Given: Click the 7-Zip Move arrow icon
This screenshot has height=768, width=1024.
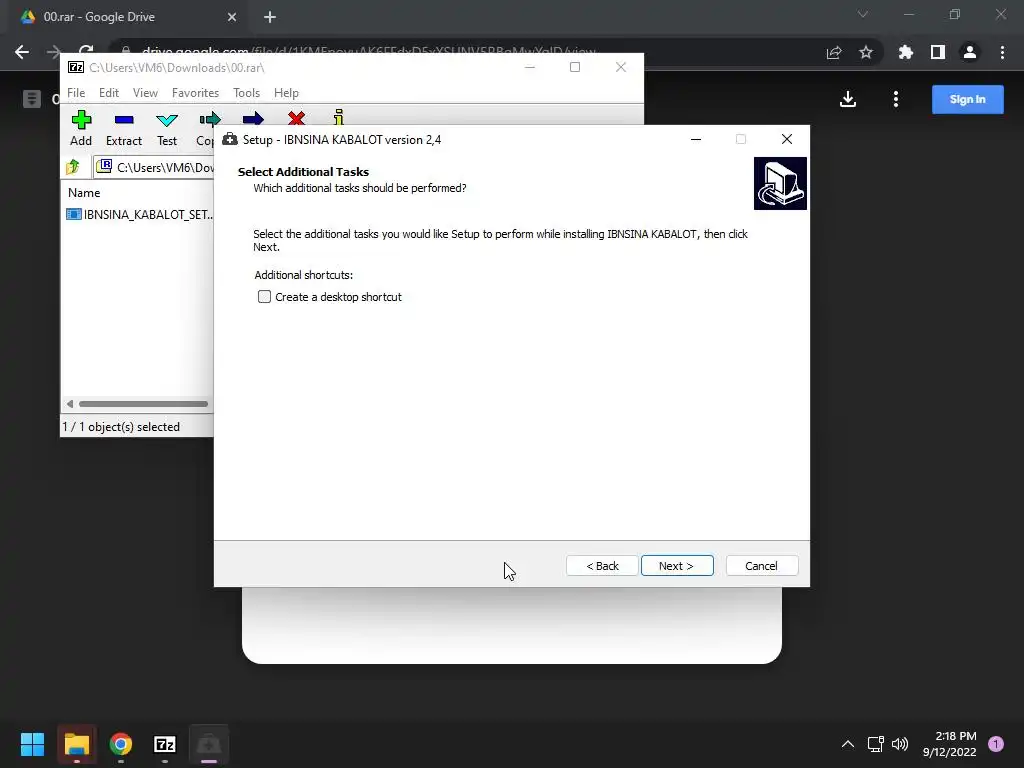Looking at the screenshot, I should click(253, 118).
